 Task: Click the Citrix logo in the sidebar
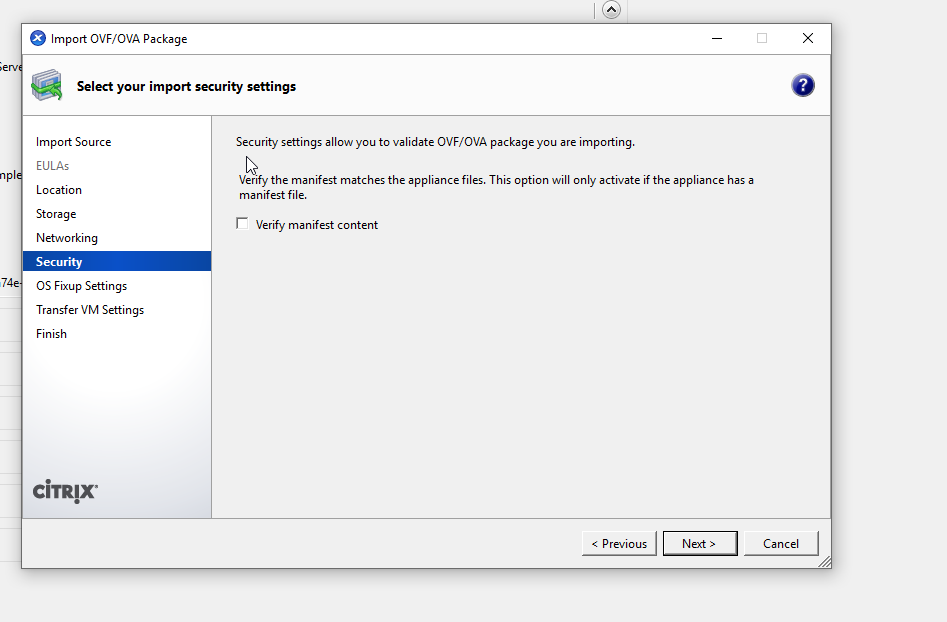pos(65,490)
